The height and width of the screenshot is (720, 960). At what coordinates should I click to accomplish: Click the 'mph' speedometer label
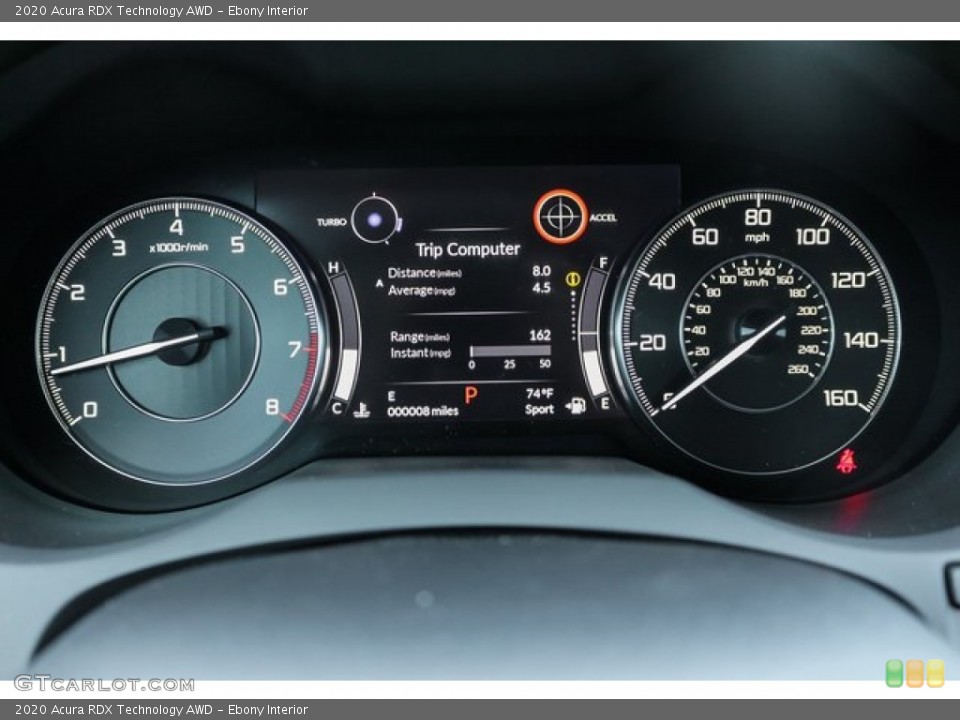(757, 237)
